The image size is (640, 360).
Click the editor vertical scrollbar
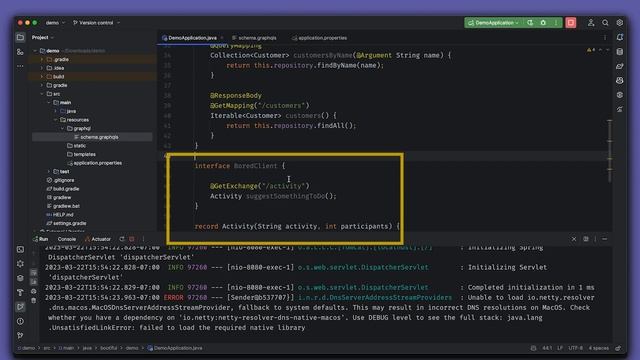[609, 151]
